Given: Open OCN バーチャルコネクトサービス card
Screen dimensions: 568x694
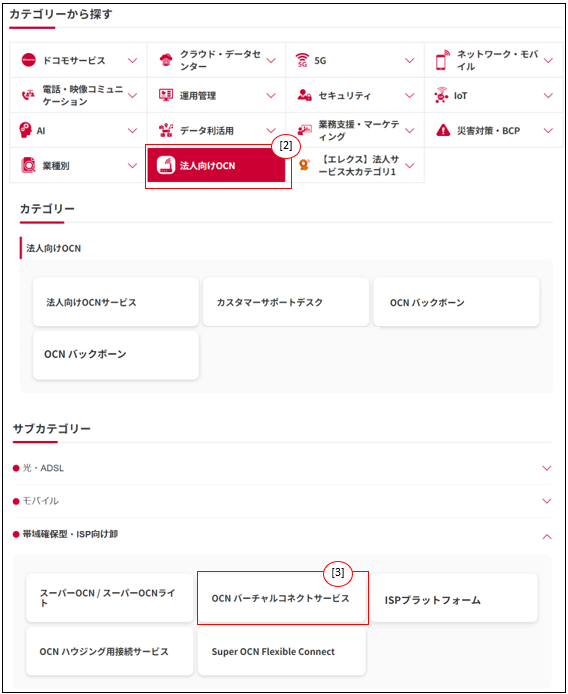Looking at the screenshot, I should (x=282, y=598).
